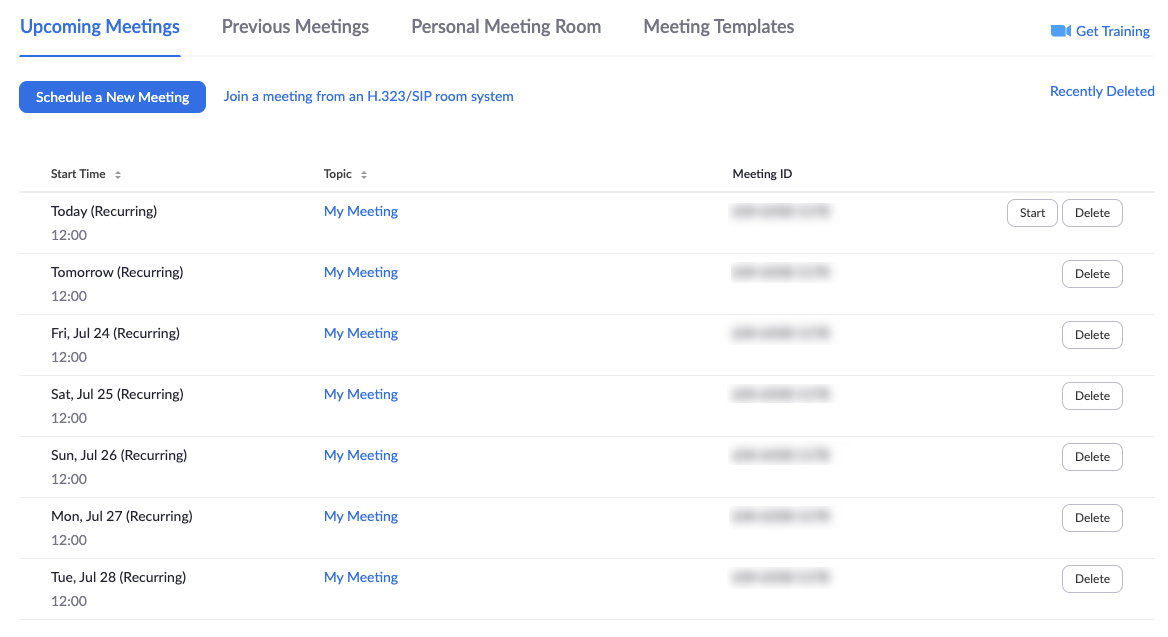Open My Meeting topic for Mon, Jul 27

(x=361, y=516)
